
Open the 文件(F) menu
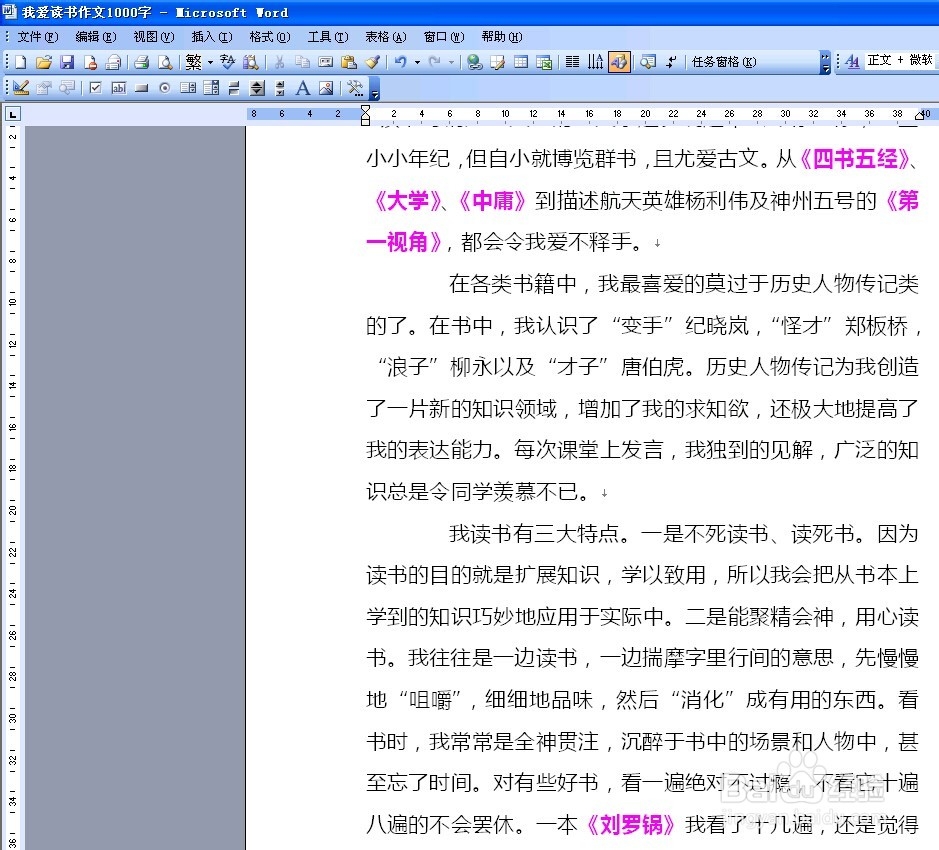38,37
